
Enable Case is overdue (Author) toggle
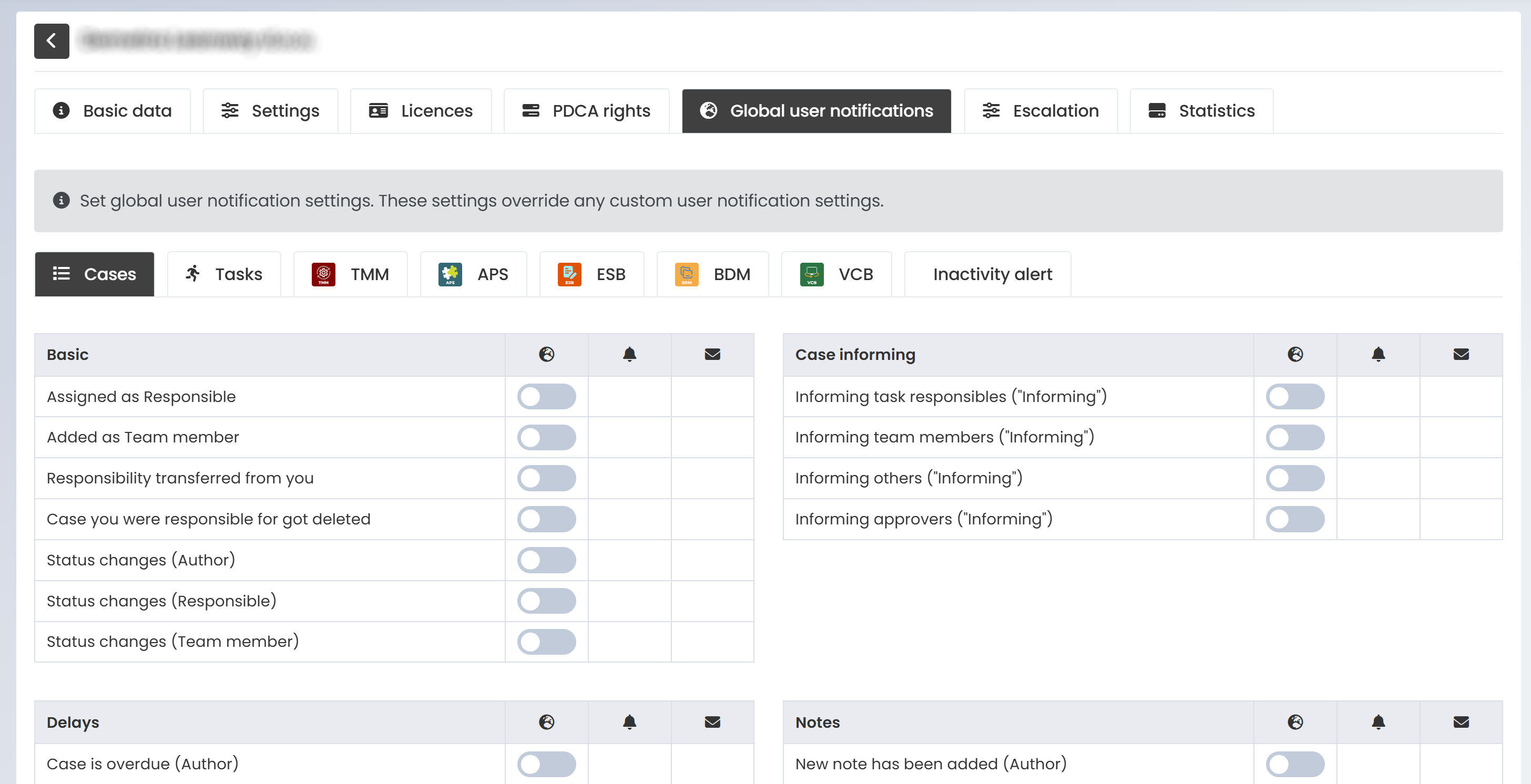(546, 764)
